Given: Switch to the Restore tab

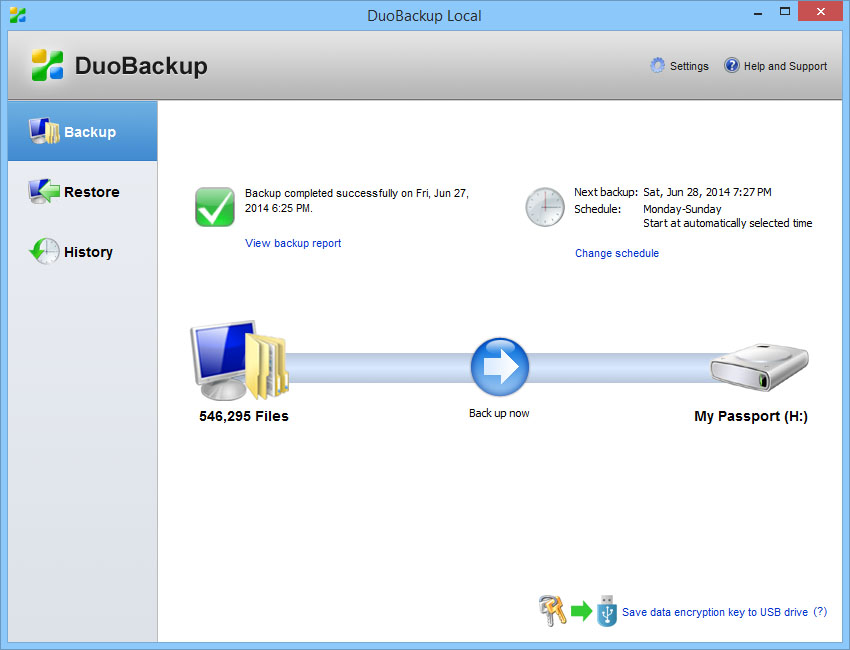Looking at the screenshot, I should (x=82, y=191).
